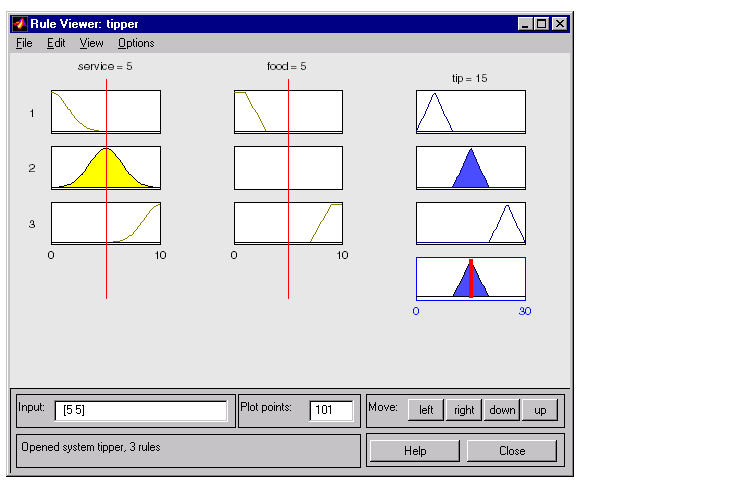Click the aggregated tip output plot
This screenshot has height=491, width=752.
(471, 279)
